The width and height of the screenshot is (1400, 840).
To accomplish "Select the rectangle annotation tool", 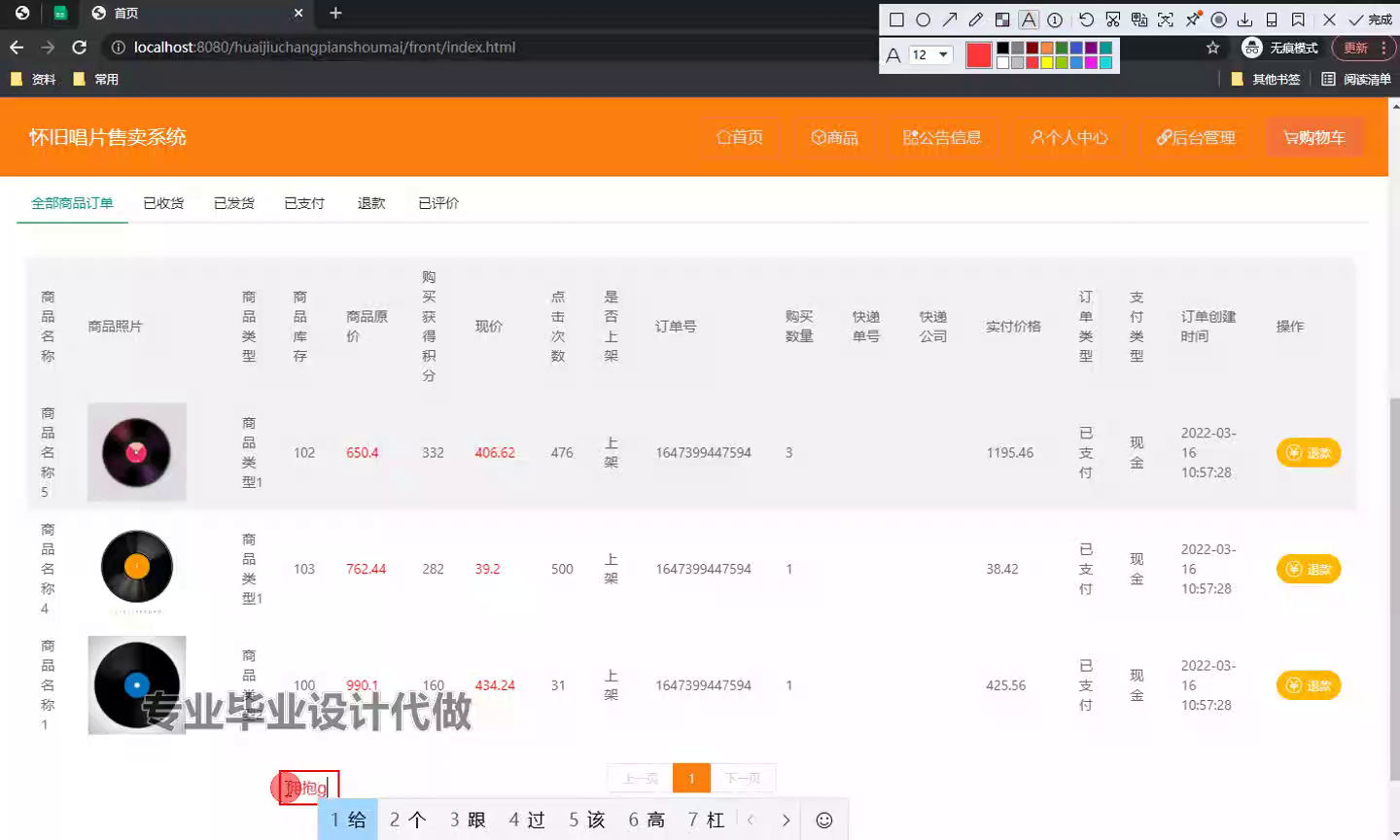I will (x=896, y=19).
